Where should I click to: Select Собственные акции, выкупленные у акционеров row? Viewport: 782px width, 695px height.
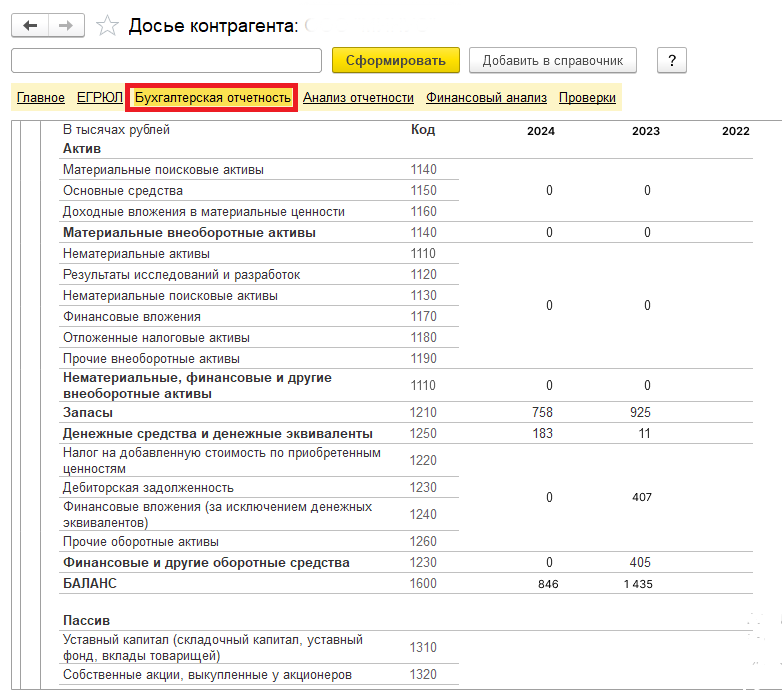pyautogui.click(x=207, y=675)
